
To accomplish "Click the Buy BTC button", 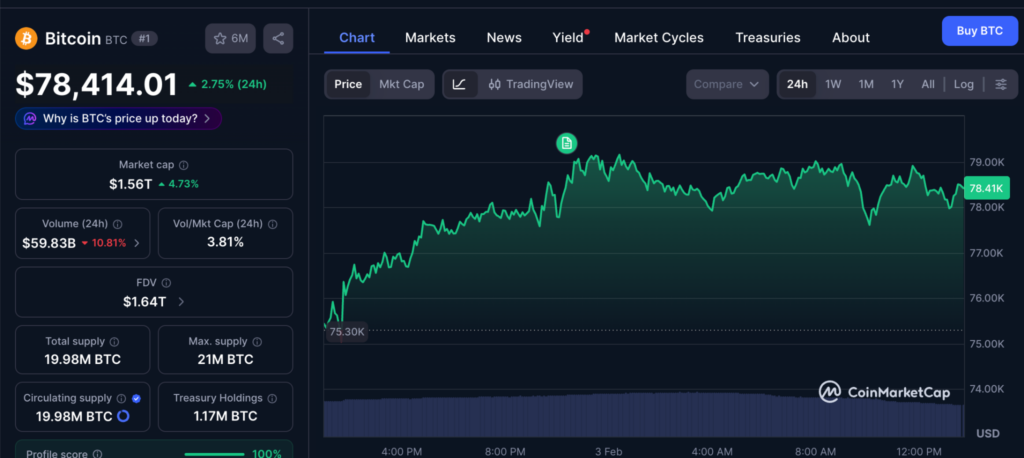I will 979,31.
